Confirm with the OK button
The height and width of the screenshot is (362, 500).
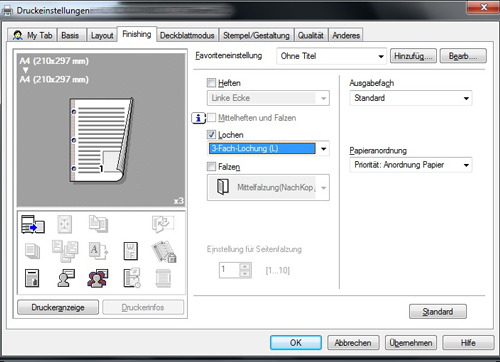click(x=296, y=343)
